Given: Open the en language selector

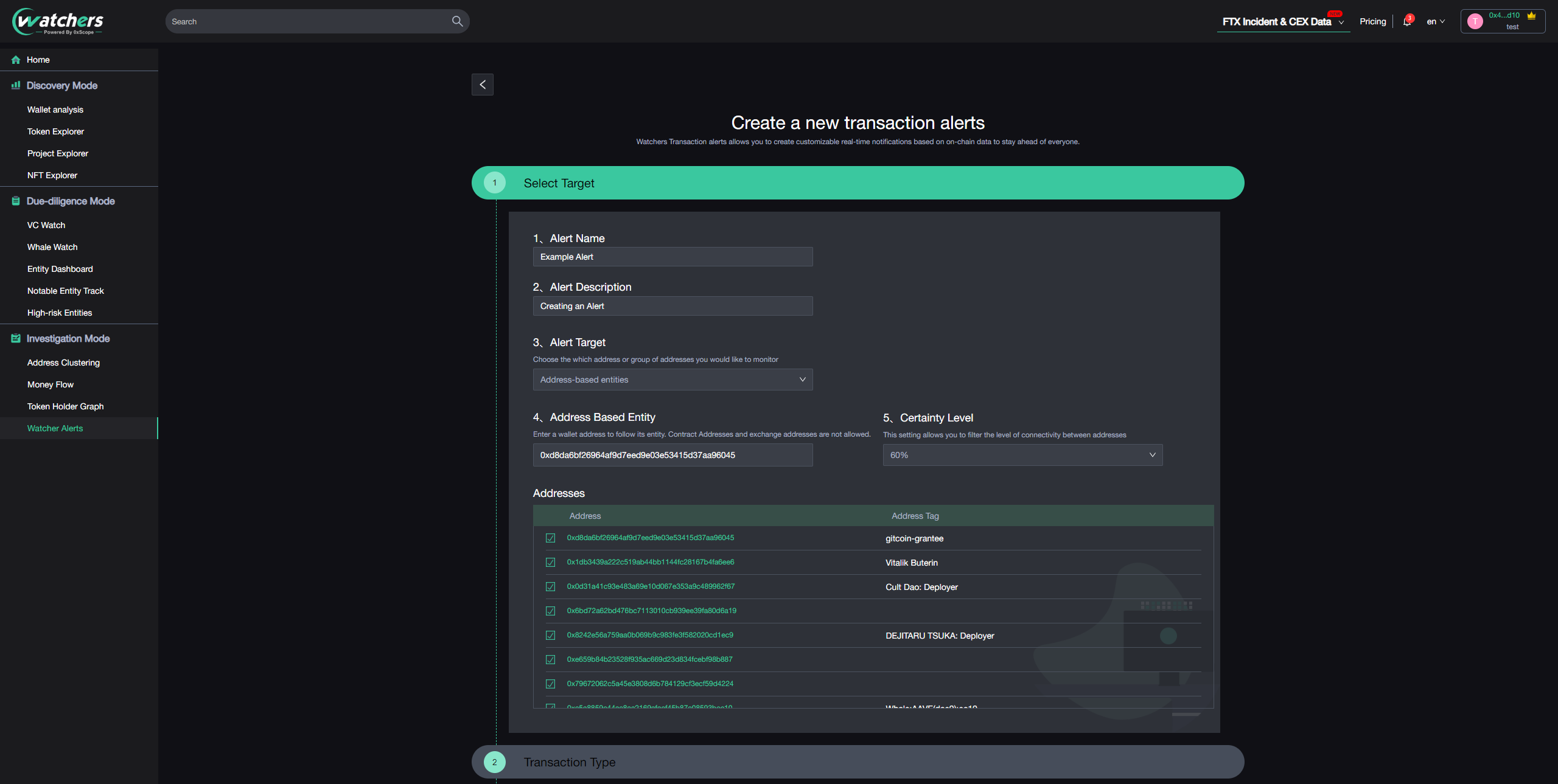Looking at the screenshot, I should click(x=1435, y=22).
